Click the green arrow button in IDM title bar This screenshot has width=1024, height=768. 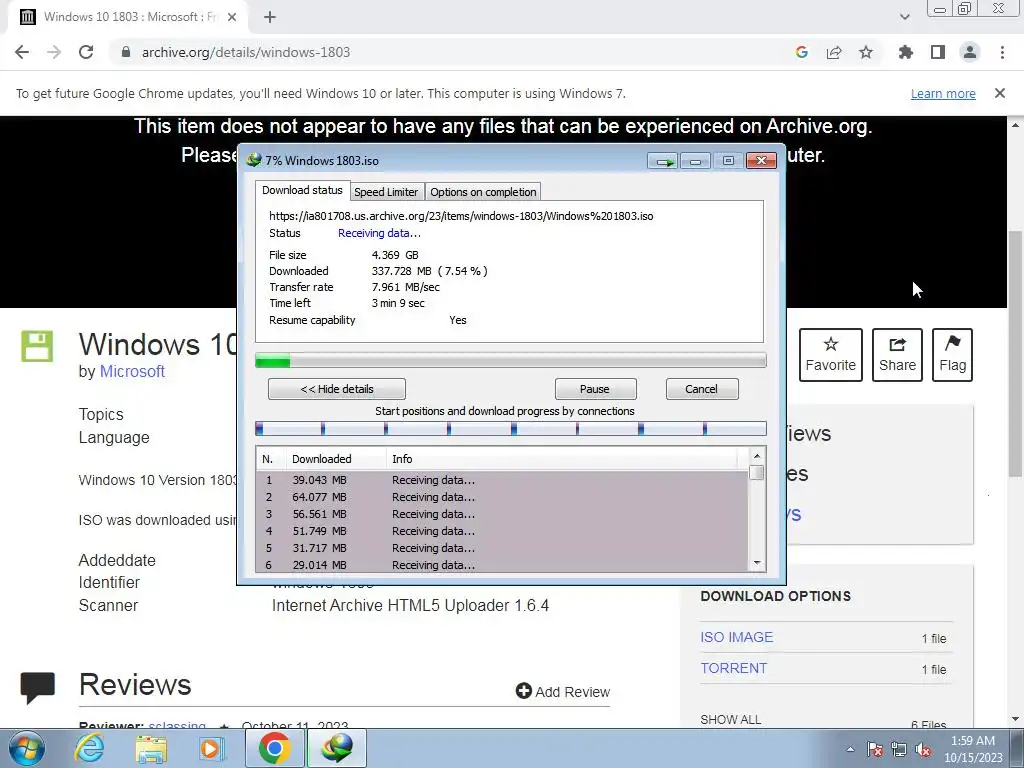[x=663, y=161]
